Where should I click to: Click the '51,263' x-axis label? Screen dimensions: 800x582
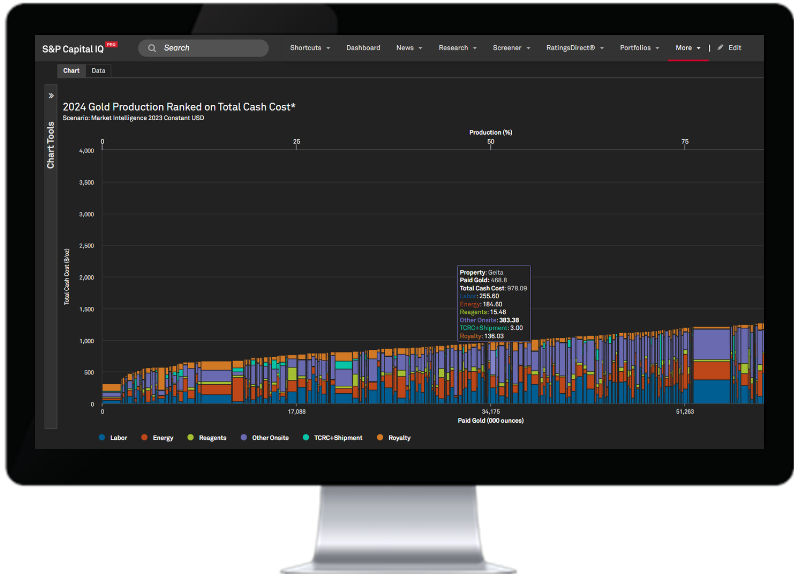pos(685,412)
